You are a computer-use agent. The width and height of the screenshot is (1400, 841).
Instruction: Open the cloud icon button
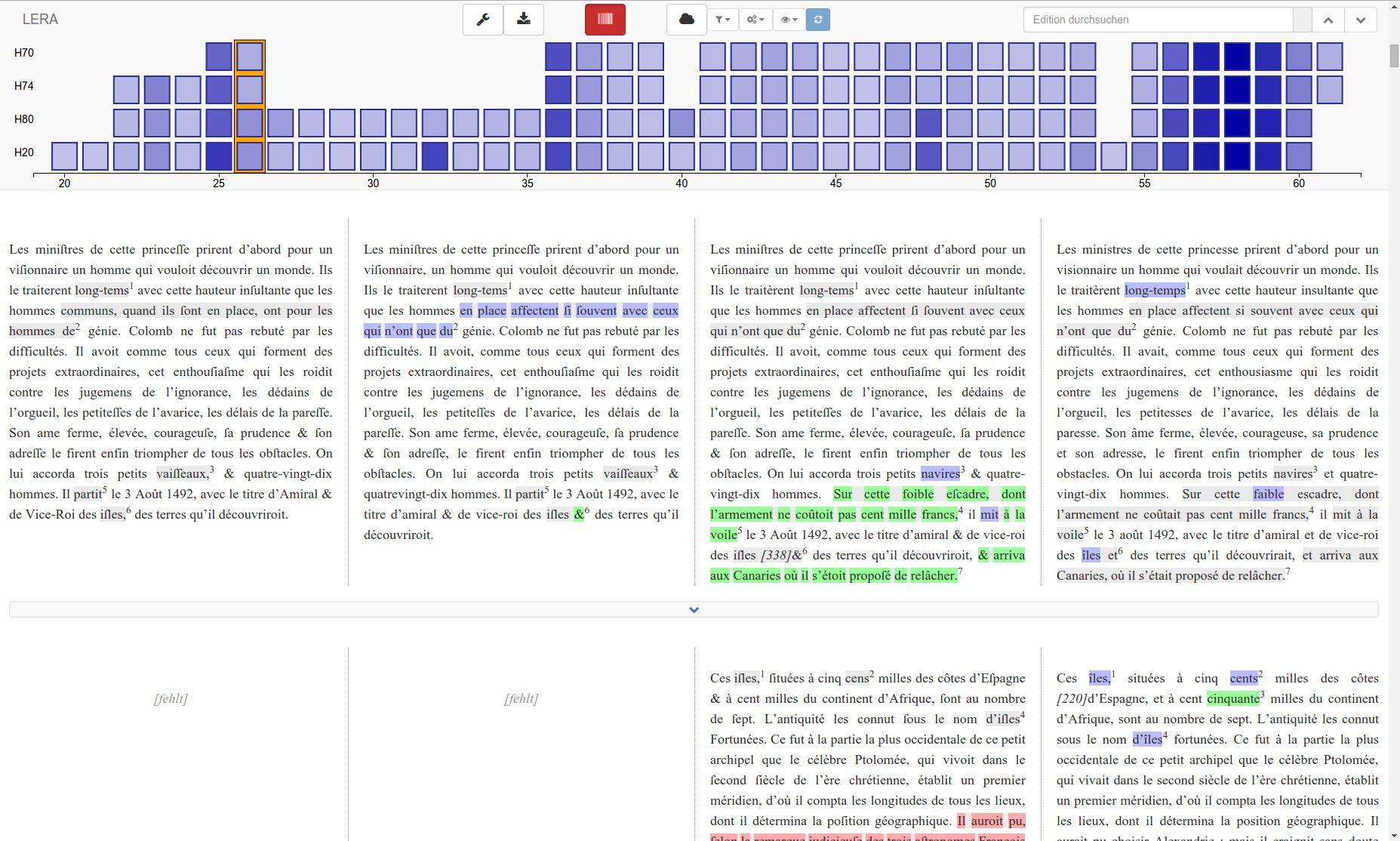[686, 20]
